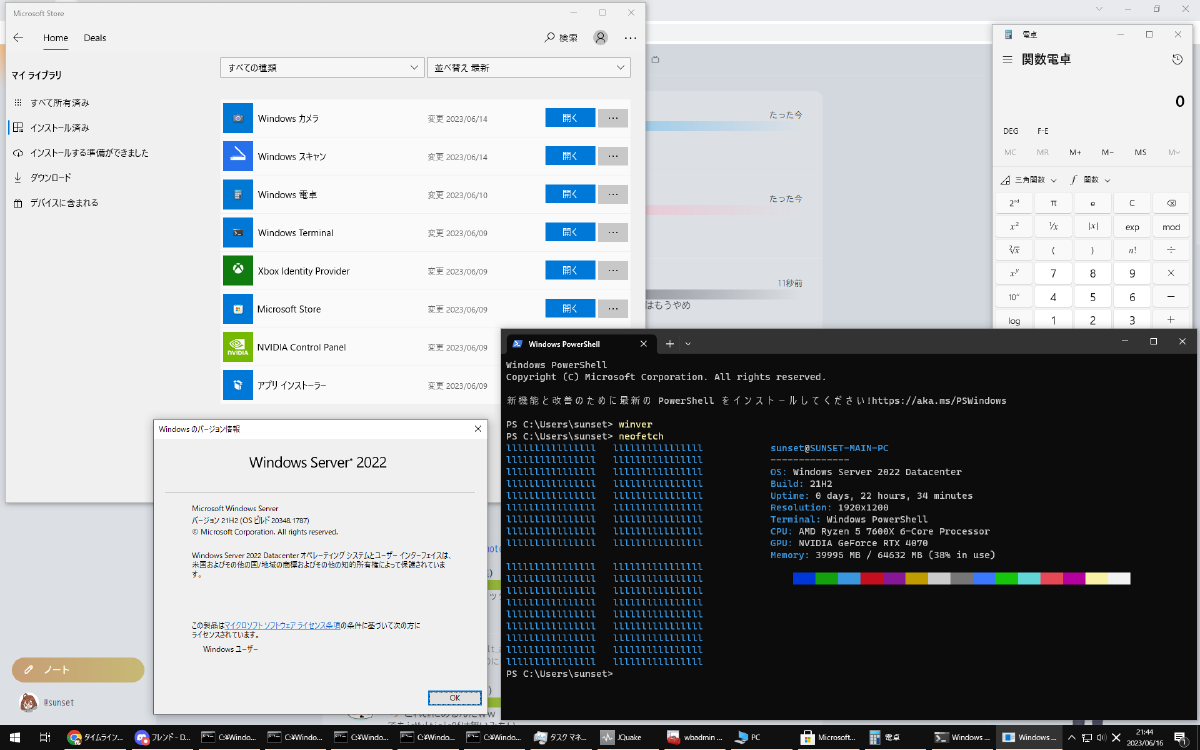Open the calculator history panel clock icon
This screenshot has width=1200, height=750.
(x=1176, y=59)
